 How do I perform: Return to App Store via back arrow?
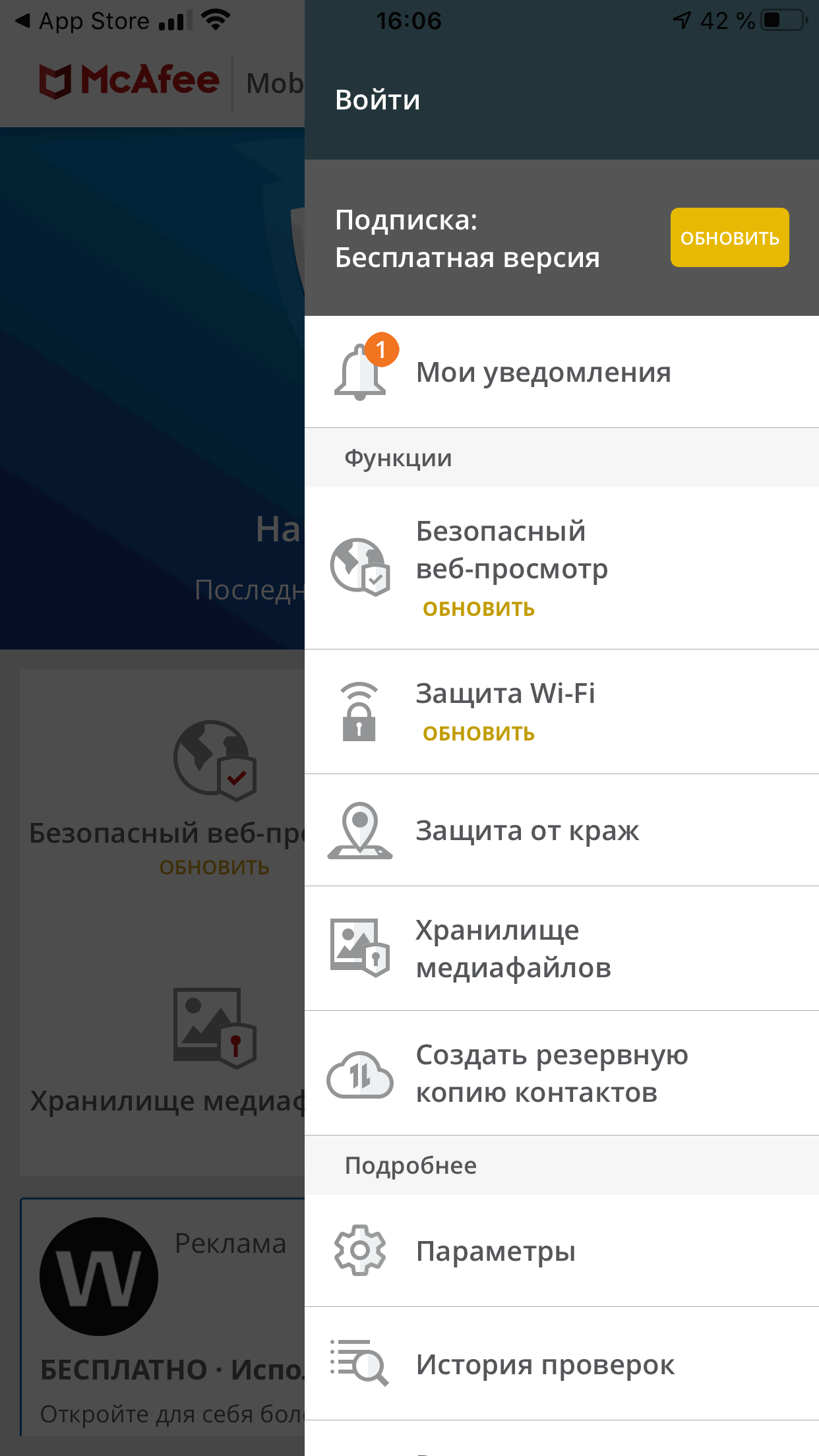[x=82, y=21]
